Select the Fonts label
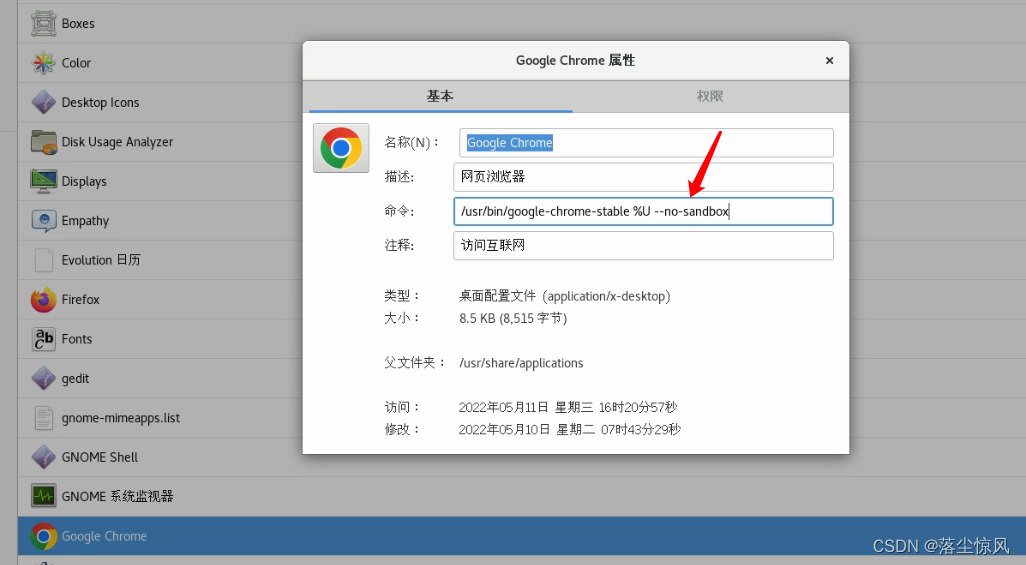The height and width of the screenshot is (565, 1026). [77, 339]
